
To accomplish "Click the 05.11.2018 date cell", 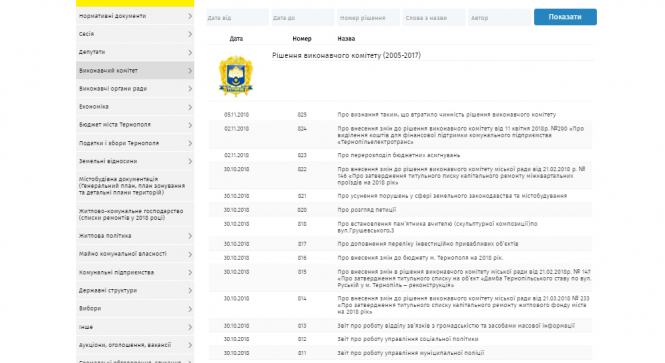I will [236, 114].
